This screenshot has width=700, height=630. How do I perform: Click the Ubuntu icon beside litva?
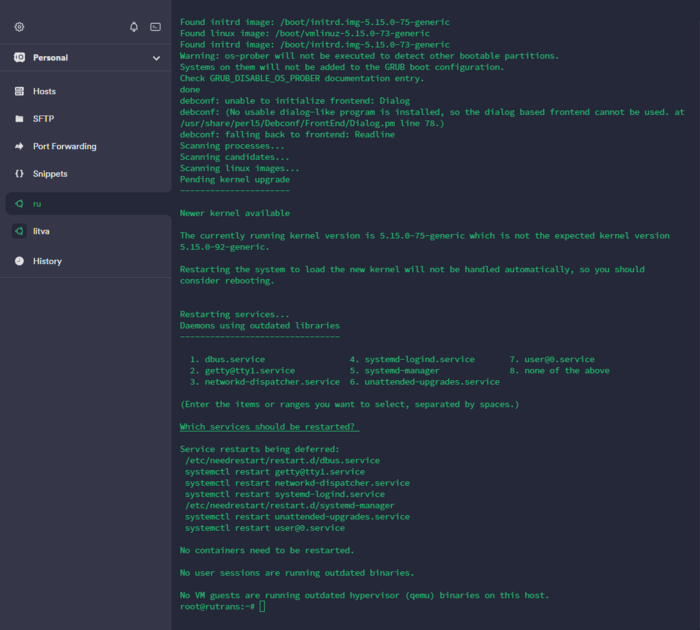point(19,231)
